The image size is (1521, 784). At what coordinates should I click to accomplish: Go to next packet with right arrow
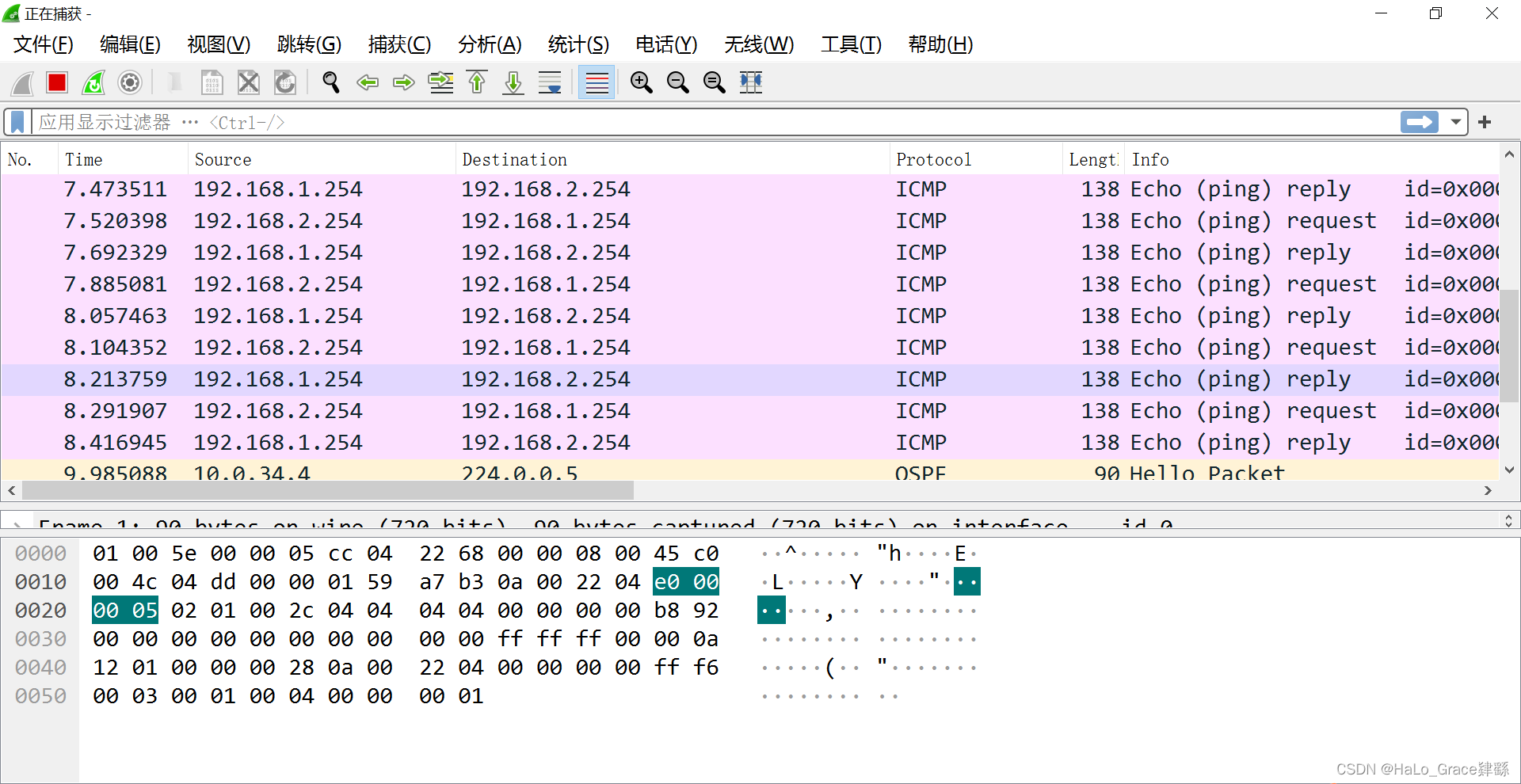(x=404, y=82)
